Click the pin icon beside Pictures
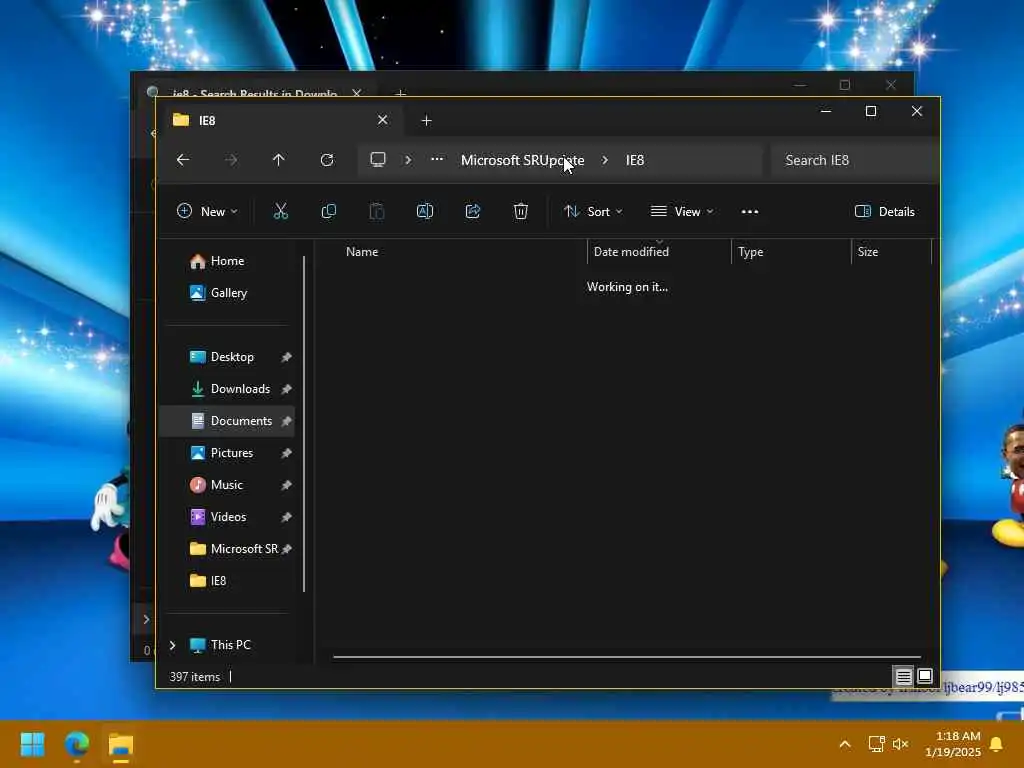The width and height of the screenshot is (1024, 768). pyautogui.click(x=286, y=453)
